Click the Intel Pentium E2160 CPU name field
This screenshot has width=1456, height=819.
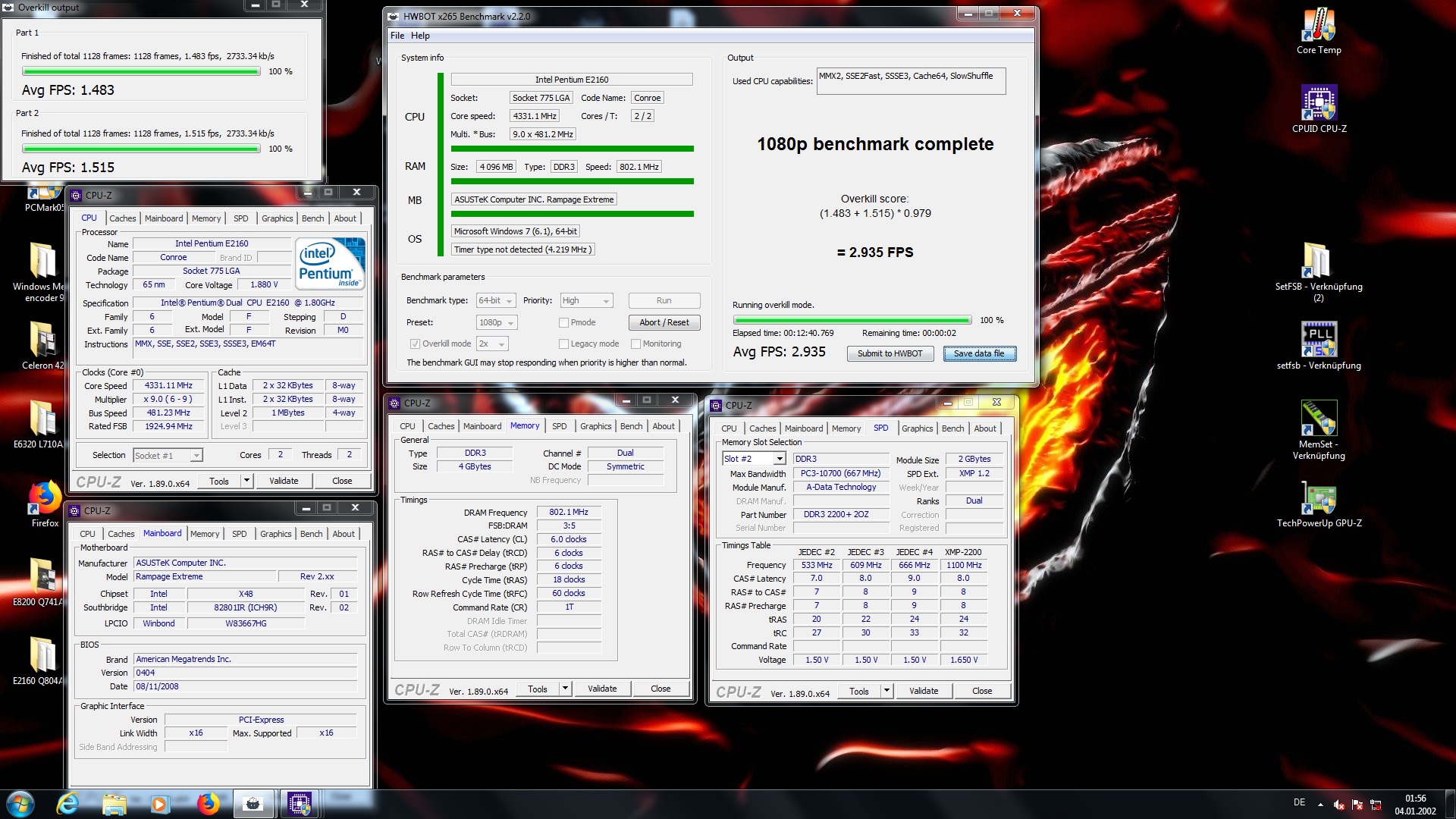pyautogui.click(x=212, y=243)
